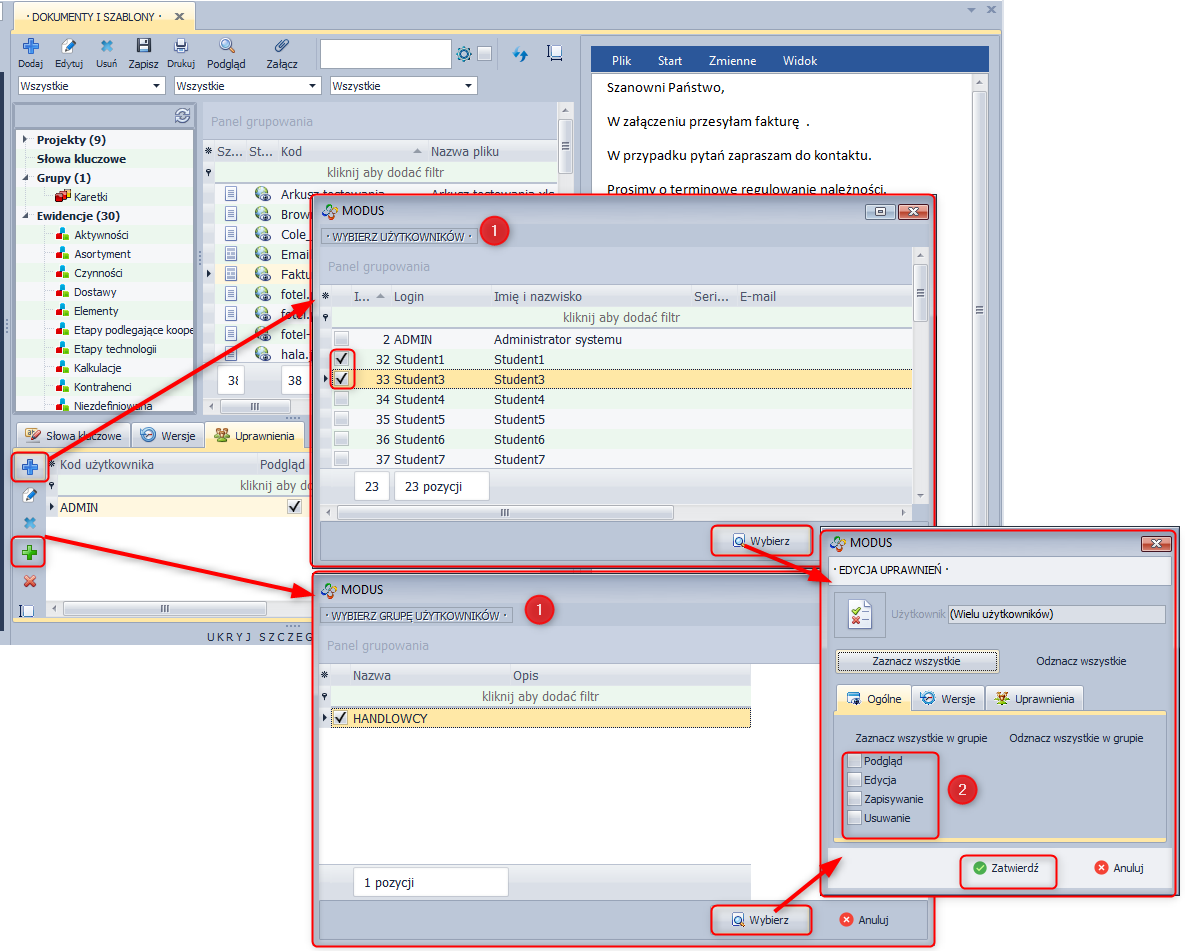The image size is (1185, 951).
Task: Add user permission with blue plus icon
Action: pos(30,467)
